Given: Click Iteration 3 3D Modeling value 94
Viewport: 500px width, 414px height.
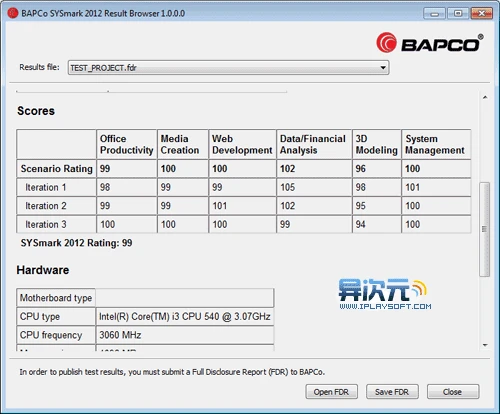Looking at the screenshot, I should [x=361, y=224].
